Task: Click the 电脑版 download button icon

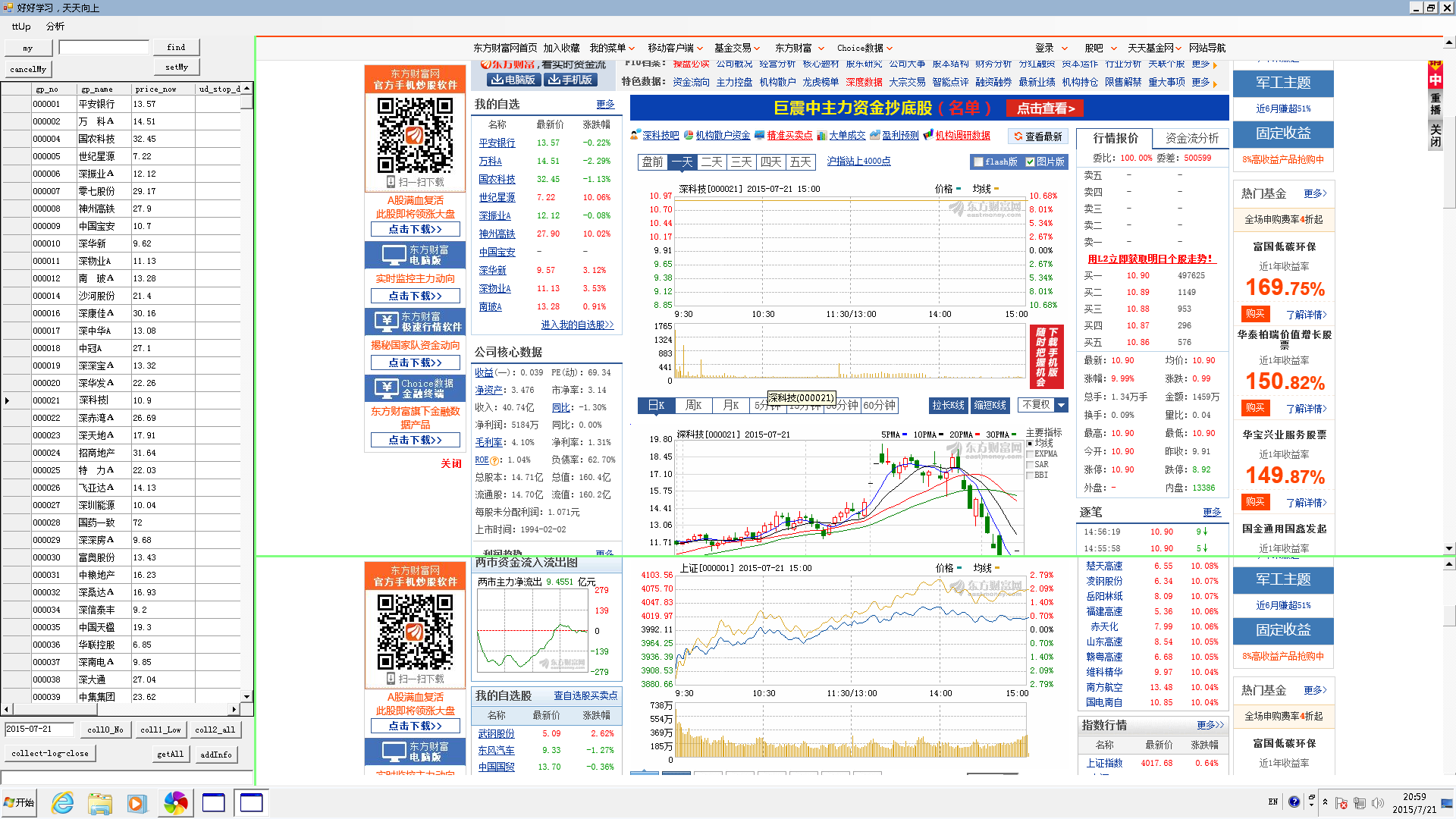Action: [513, 80]
